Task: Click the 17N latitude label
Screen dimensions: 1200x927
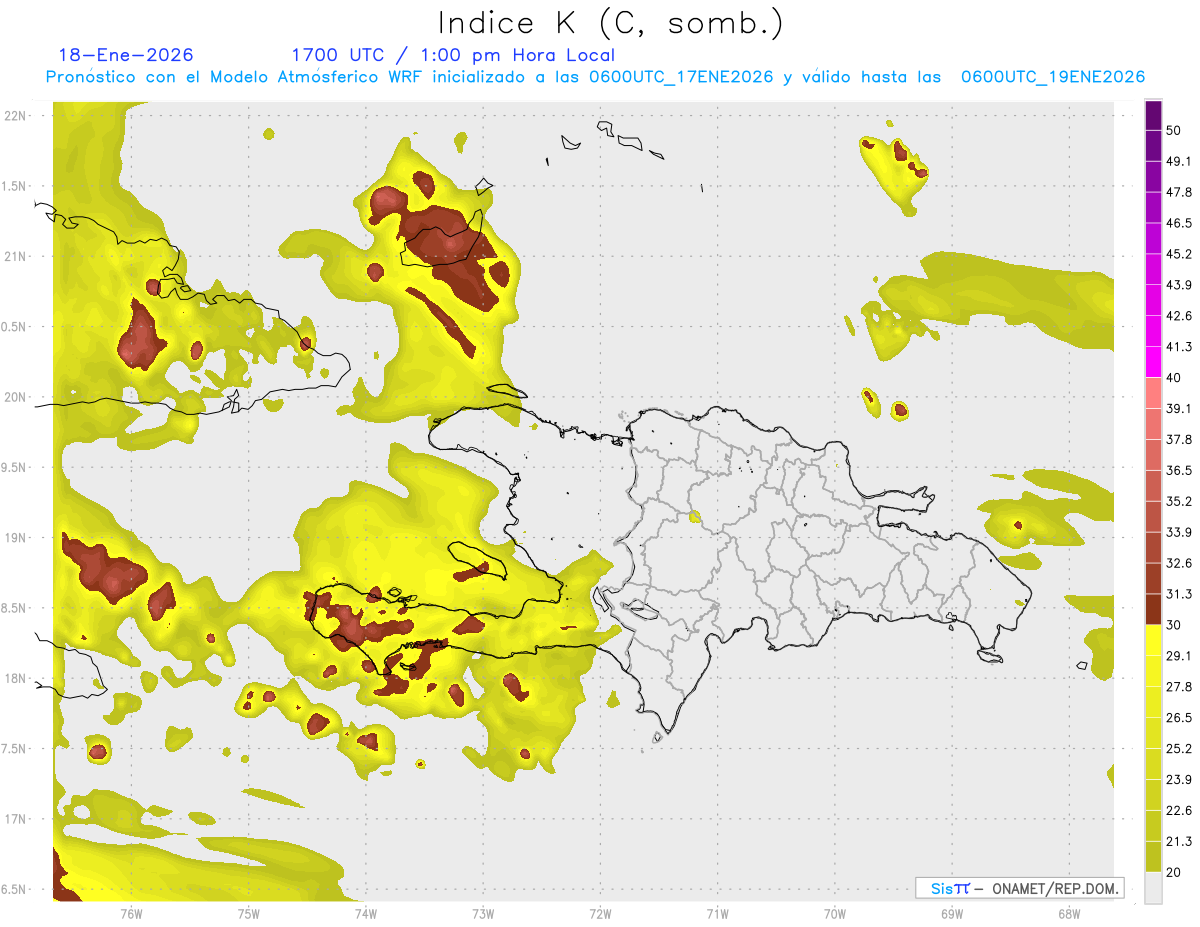Action: pyautogui.click(x=16, y=818)
